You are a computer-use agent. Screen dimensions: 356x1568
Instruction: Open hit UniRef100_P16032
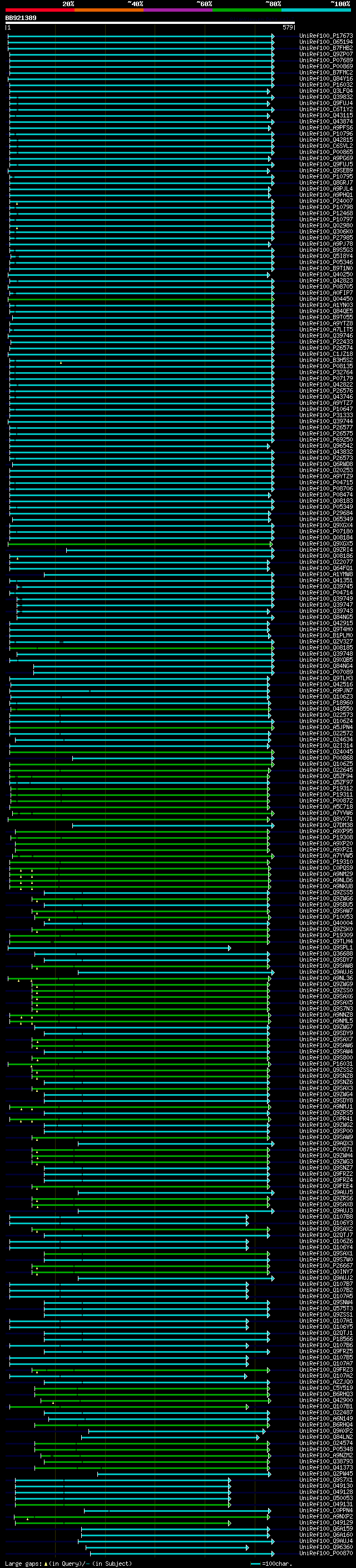pos(326,85)
